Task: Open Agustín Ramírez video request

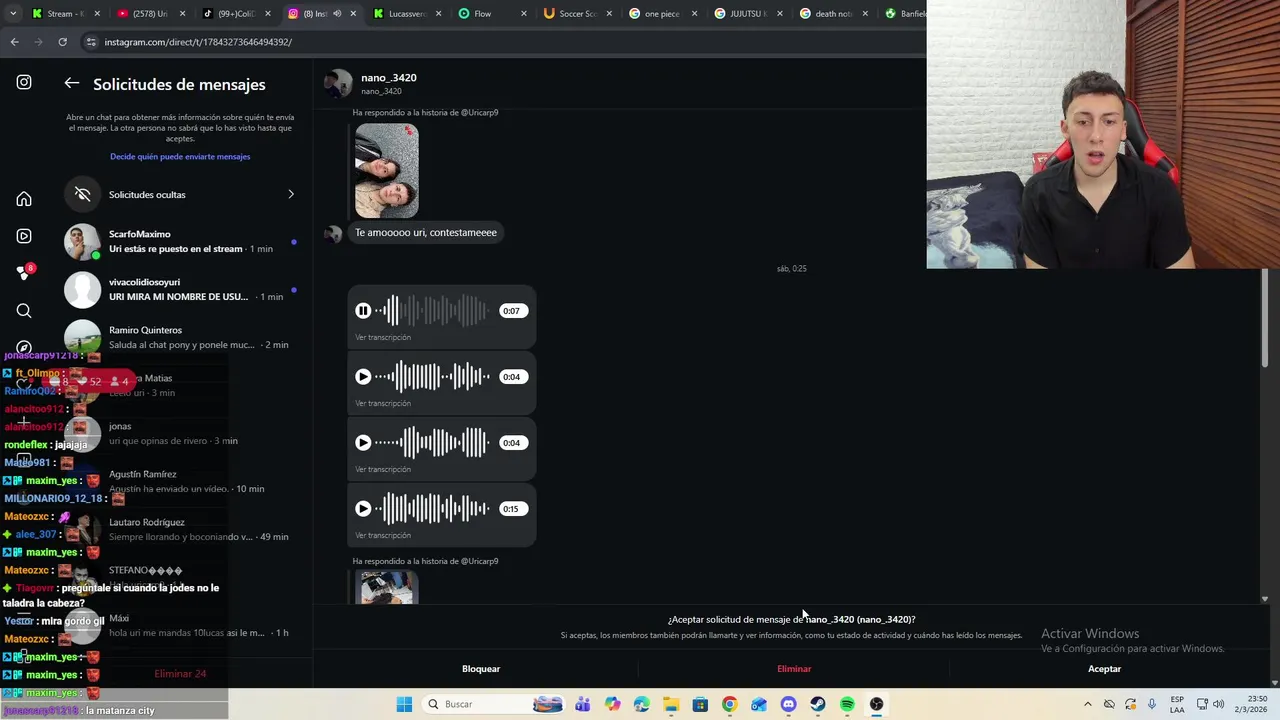Action: pos(182,481)
